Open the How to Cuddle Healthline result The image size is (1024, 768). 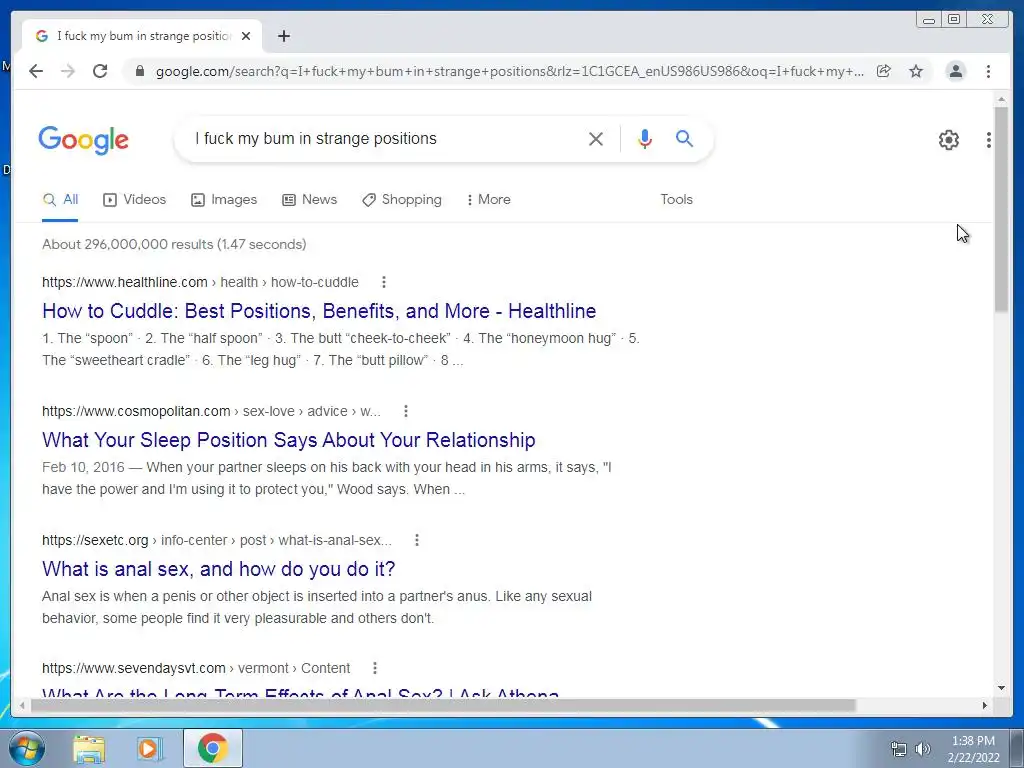click(x=319, y=311)
